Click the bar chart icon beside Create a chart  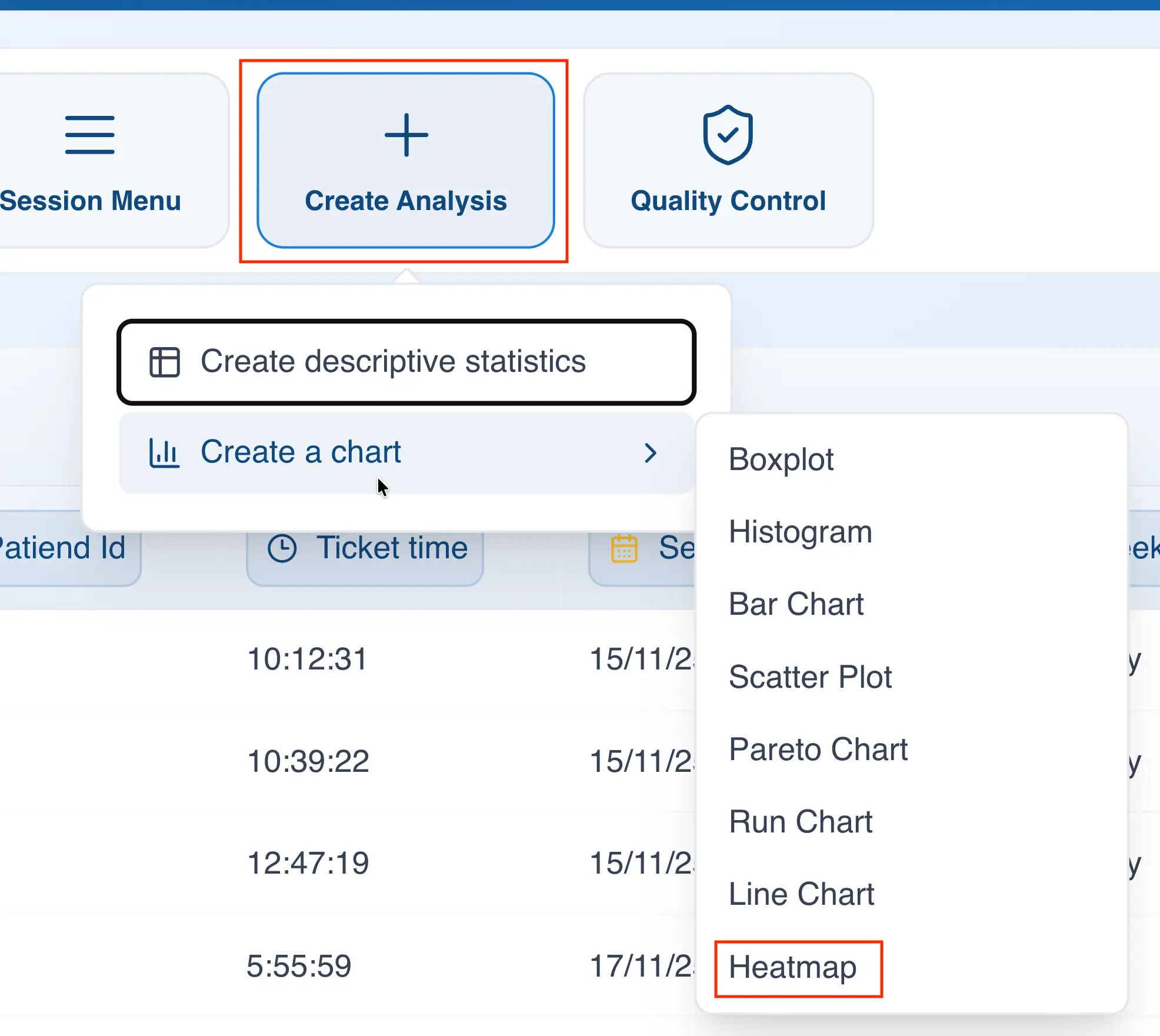[164, 452]
